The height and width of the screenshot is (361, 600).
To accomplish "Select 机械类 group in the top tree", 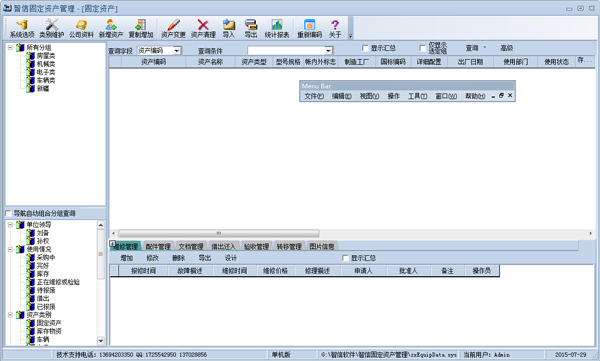I will pos(46,64).
